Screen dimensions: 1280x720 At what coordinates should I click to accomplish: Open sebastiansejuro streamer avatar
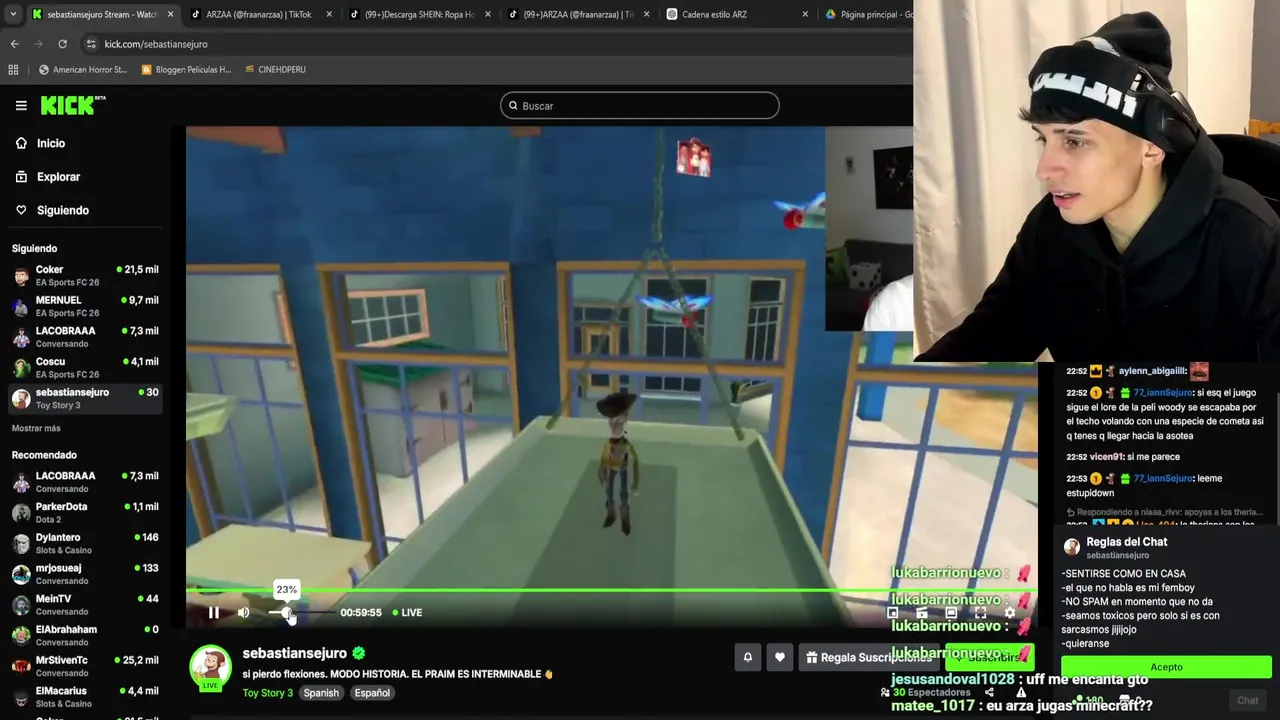point(211,667)
